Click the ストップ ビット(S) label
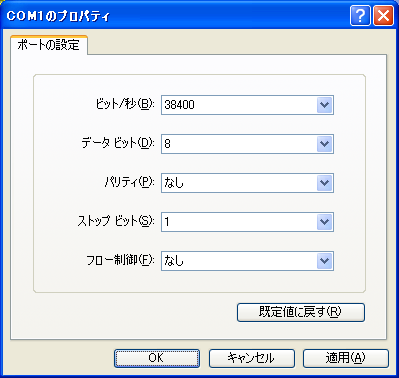399x378 pixels. (x=116, y=221)
